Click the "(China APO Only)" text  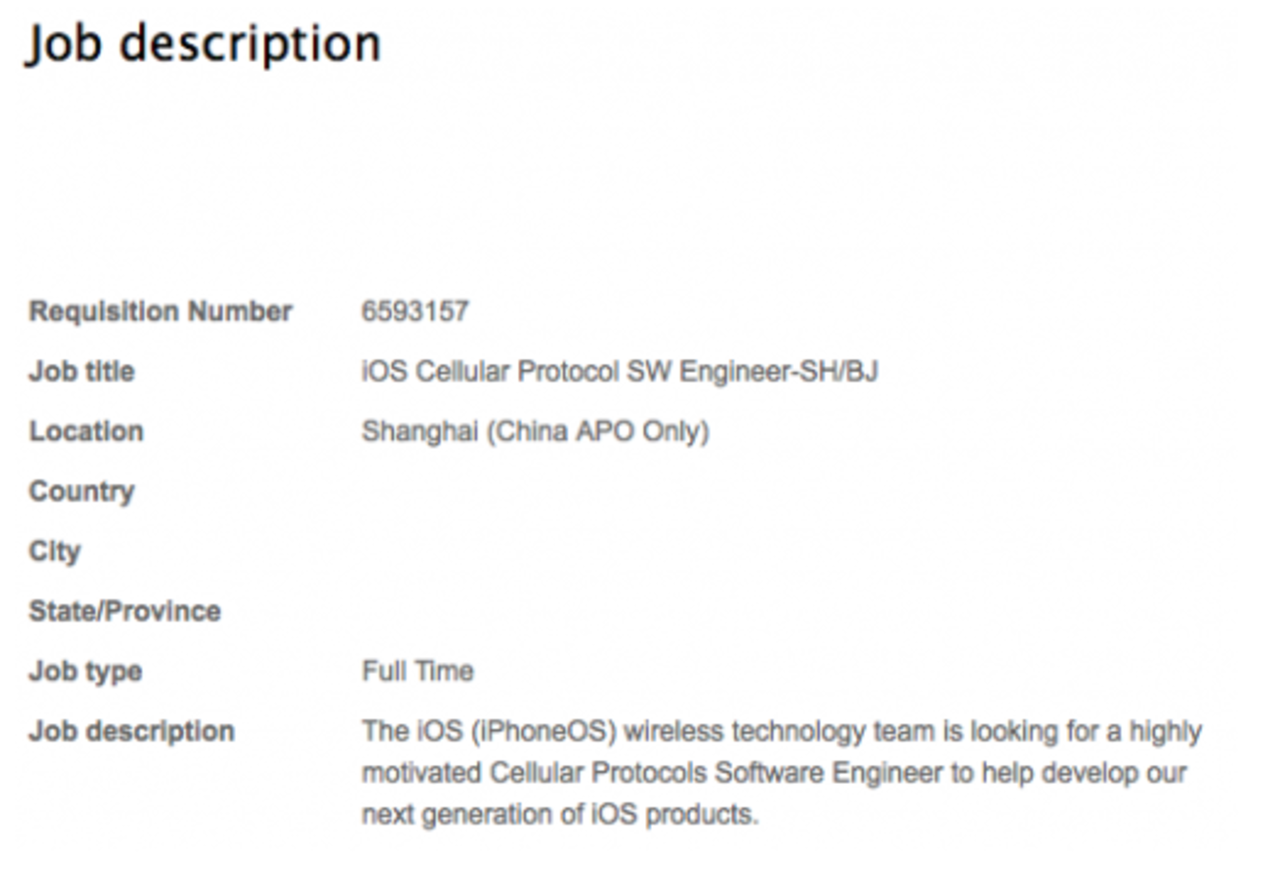(598, 432)
